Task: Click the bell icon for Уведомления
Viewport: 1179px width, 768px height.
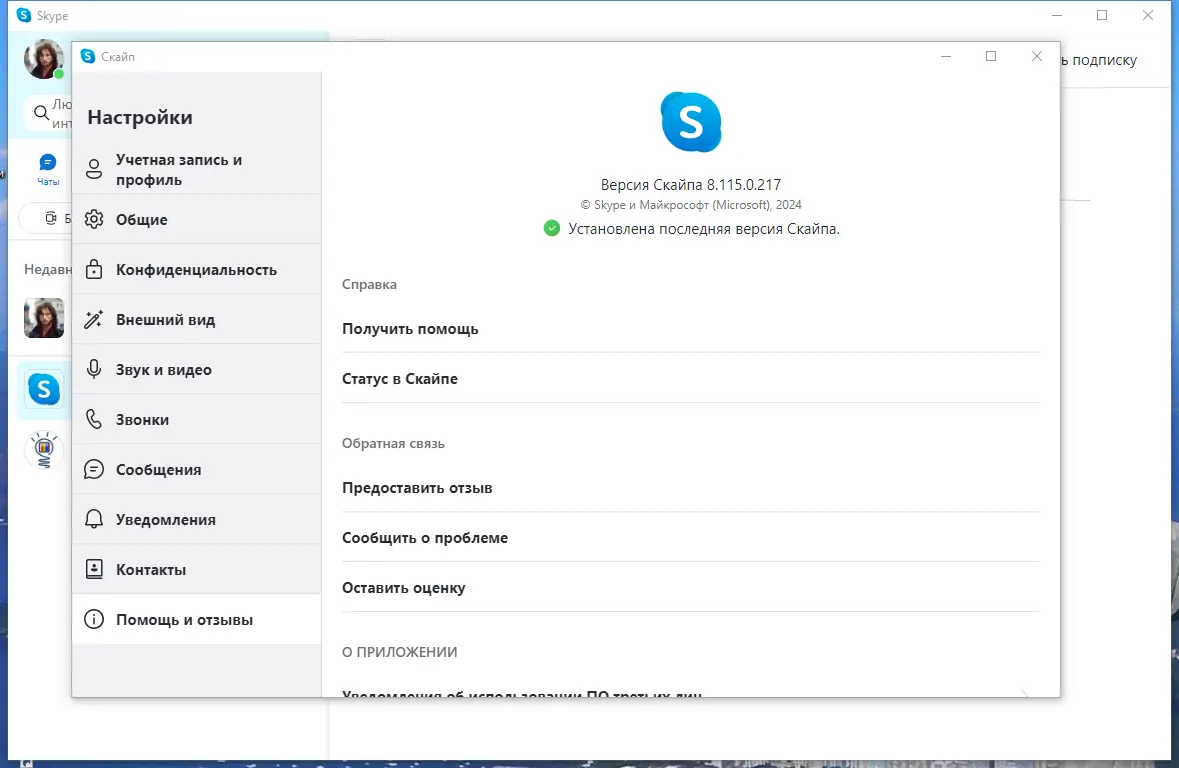Action: pos(94,519)
